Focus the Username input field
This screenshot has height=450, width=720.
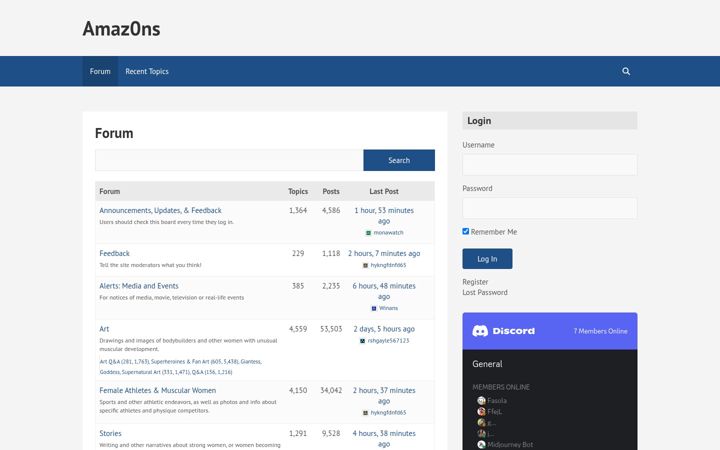[550, 165]
